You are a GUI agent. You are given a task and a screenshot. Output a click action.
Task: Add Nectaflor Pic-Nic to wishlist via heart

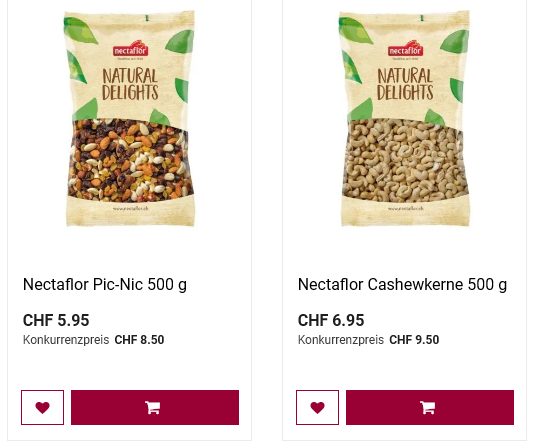tap(42, 407)
